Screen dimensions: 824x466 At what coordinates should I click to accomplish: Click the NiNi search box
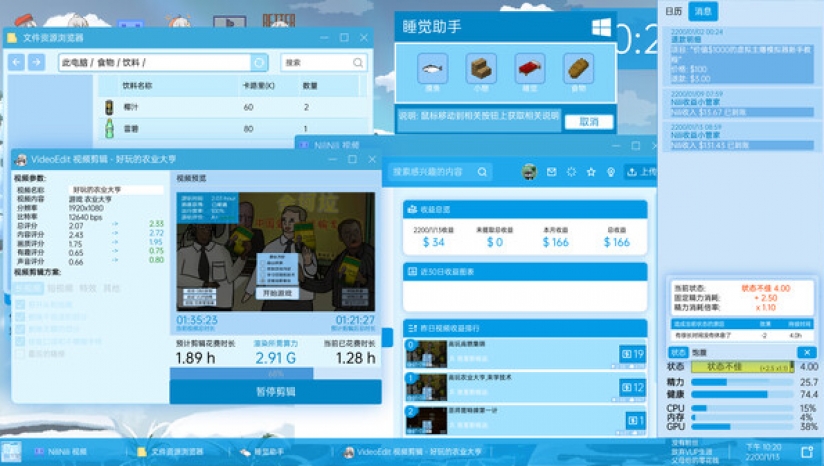(x=440, y=172)
